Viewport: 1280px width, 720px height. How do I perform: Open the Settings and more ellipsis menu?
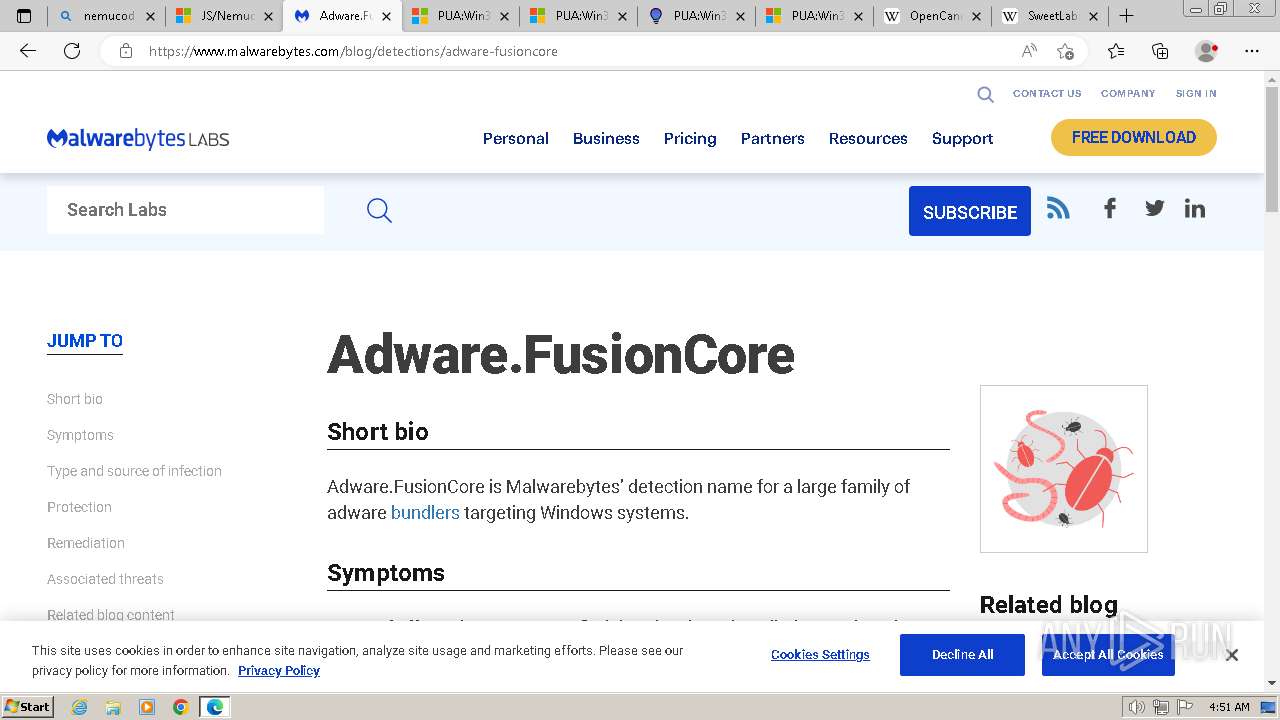1252,51
